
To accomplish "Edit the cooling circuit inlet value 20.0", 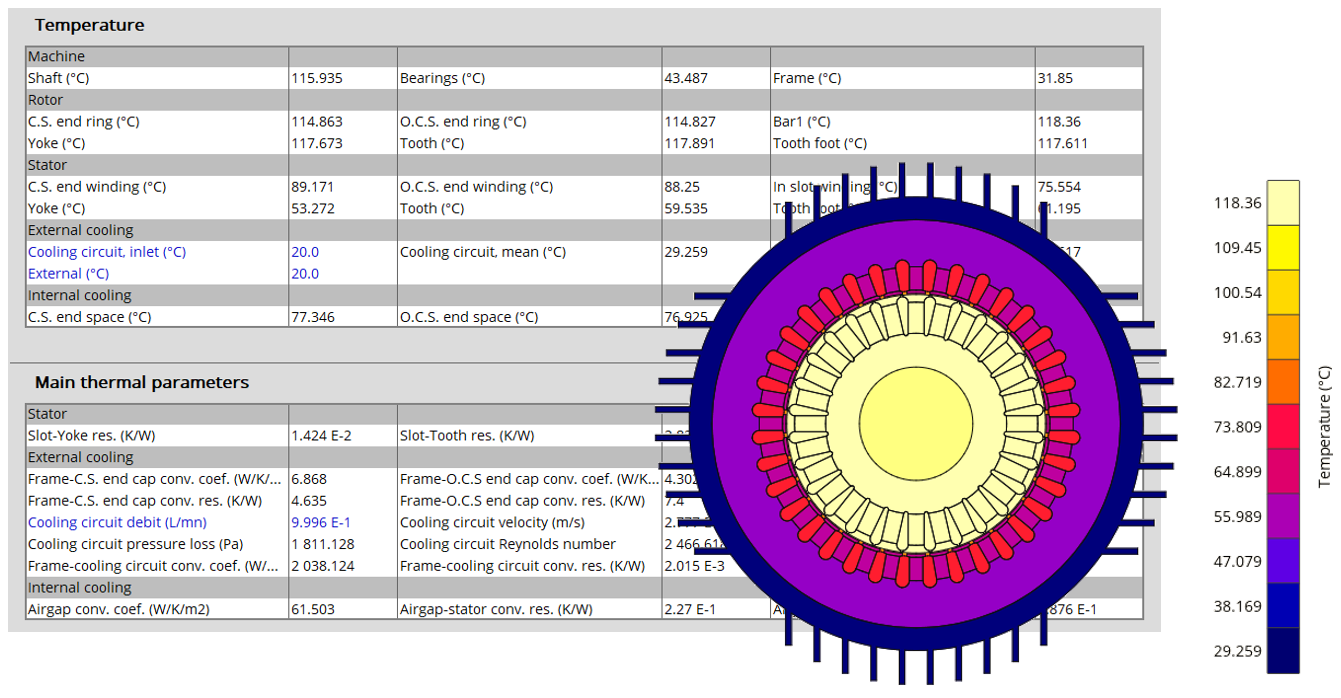I will click(305, 252).
